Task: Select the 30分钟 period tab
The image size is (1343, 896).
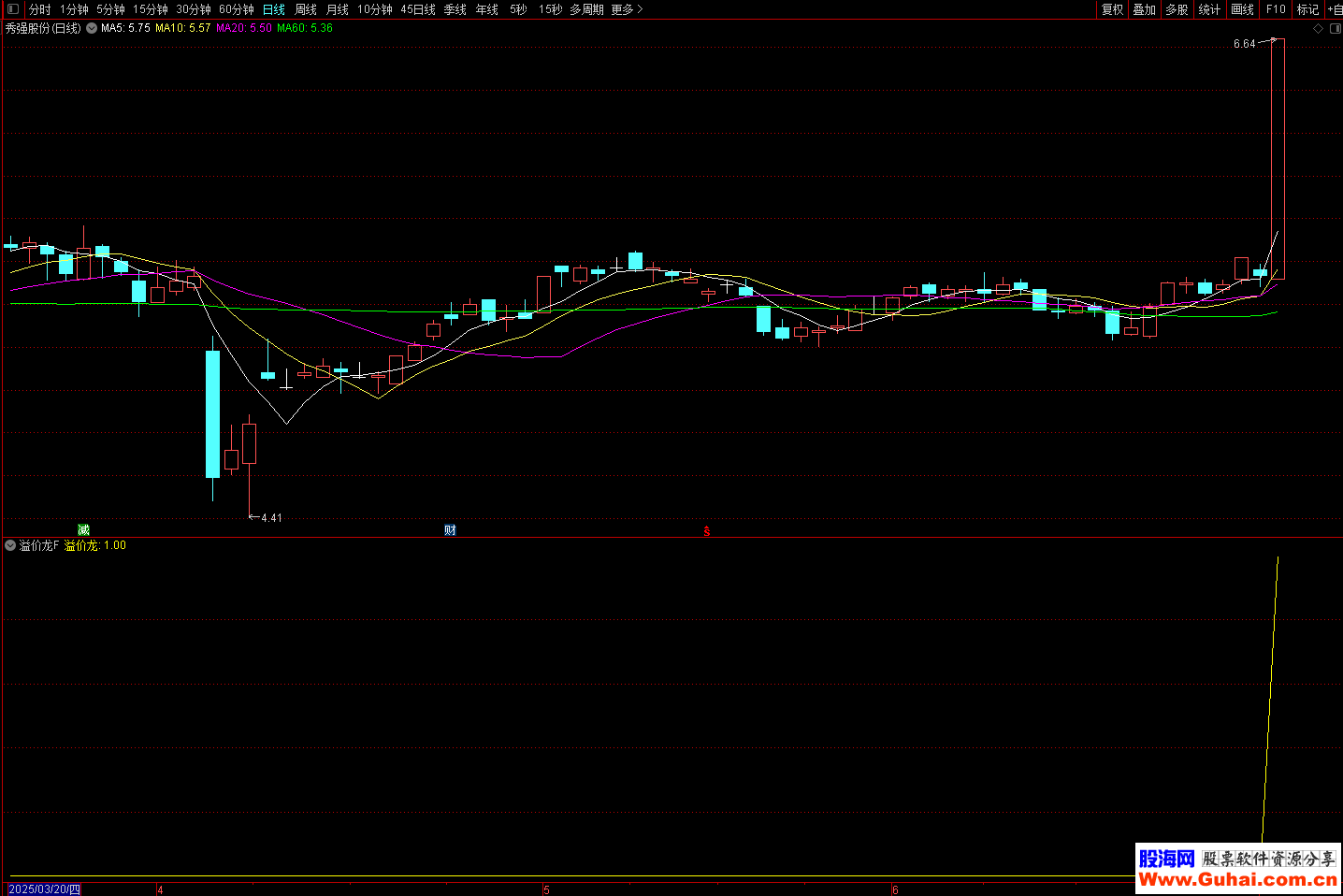Action: pyautogui.click(x=194, y=9)
